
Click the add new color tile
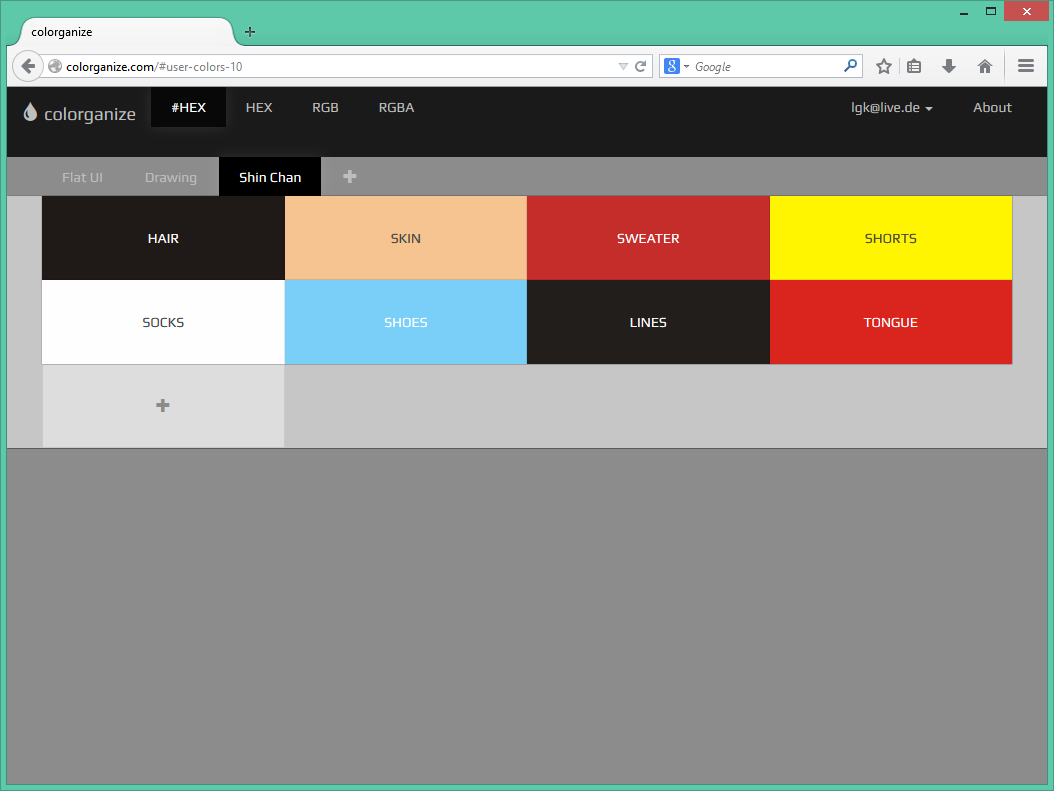click(x=162, y=406)
